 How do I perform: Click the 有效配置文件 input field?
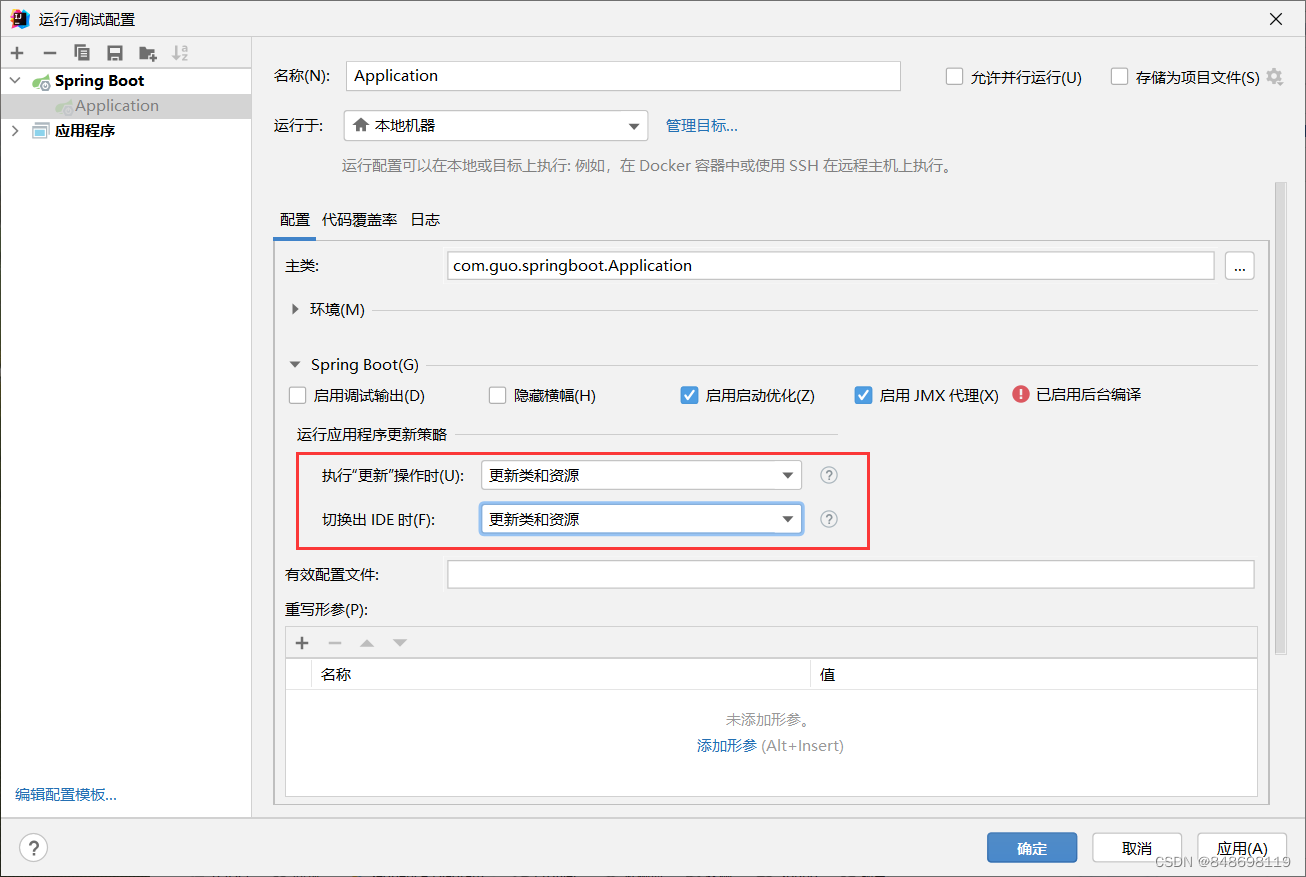[850, 575]
